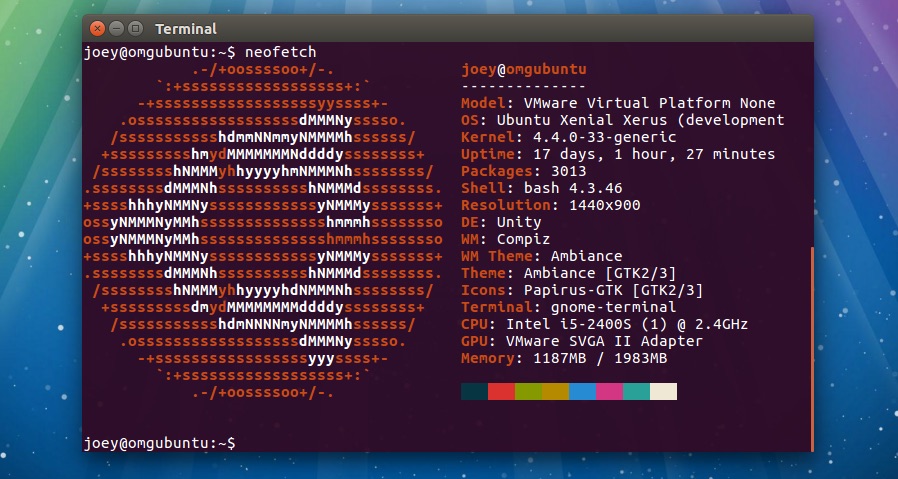This screenshot has width=898, height=479.
Task: Click the CPU Intel i5-2400S line
Action: click(604, 324)
